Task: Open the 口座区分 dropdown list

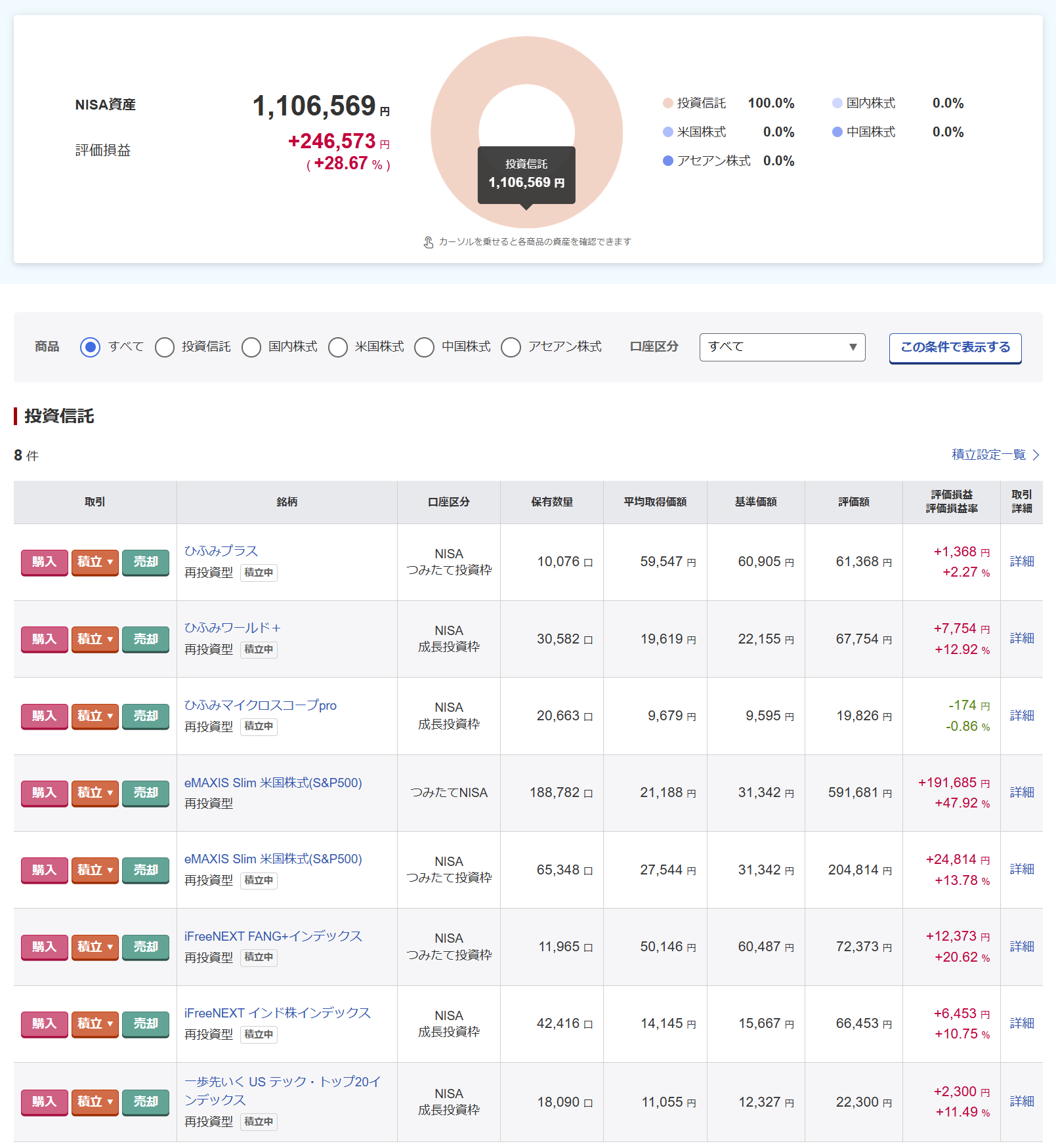Action: pyautogui.click(x=782, y=347)
